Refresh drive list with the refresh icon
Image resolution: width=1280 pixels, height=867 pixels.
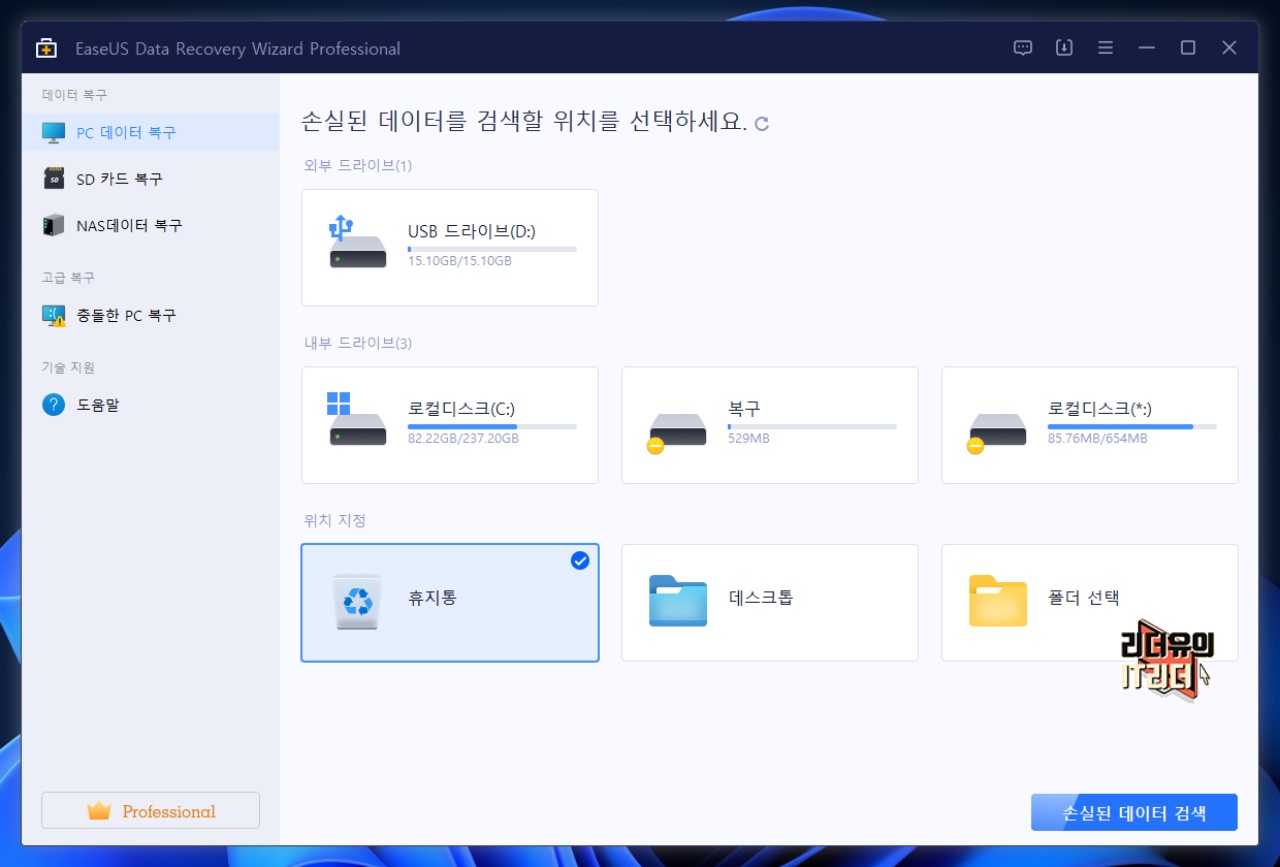pyautogui.click(x=762, y=124)
